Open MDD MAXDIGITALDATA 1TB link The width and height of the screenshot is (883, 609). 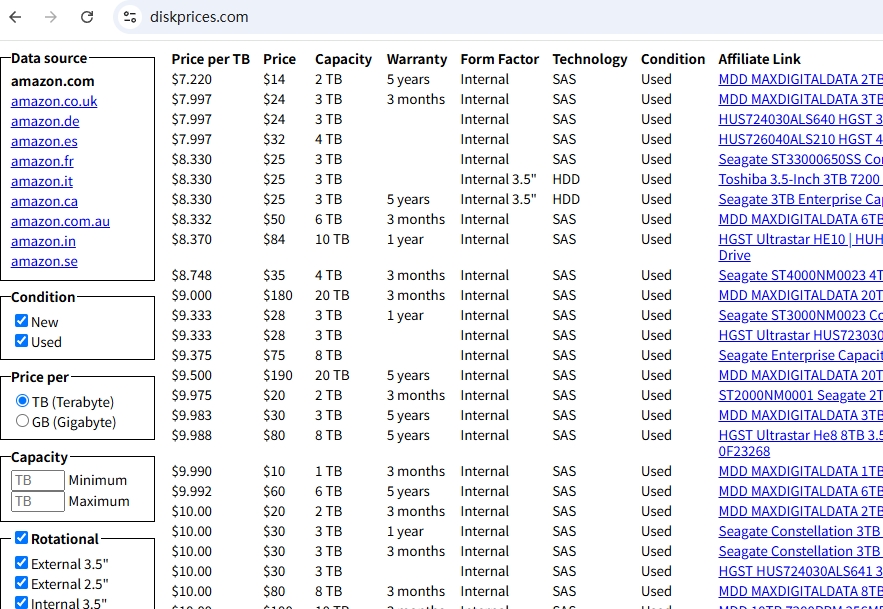click(x=800, y=472)
